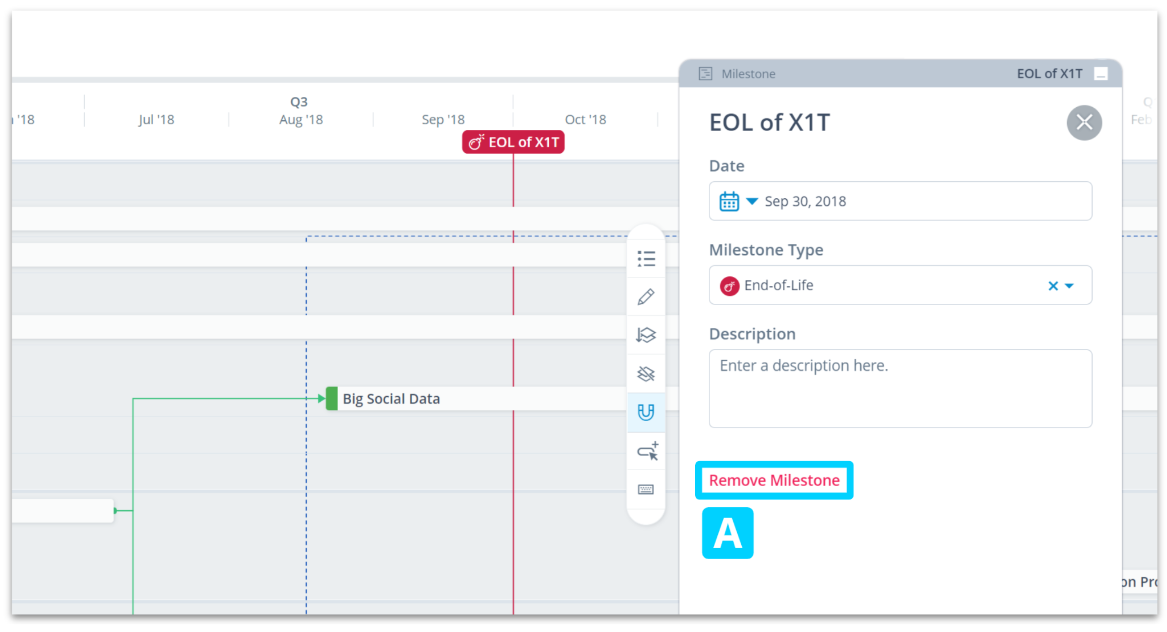
Task: Click the Milestone panel header icon
Action: (x=706, y=73)
